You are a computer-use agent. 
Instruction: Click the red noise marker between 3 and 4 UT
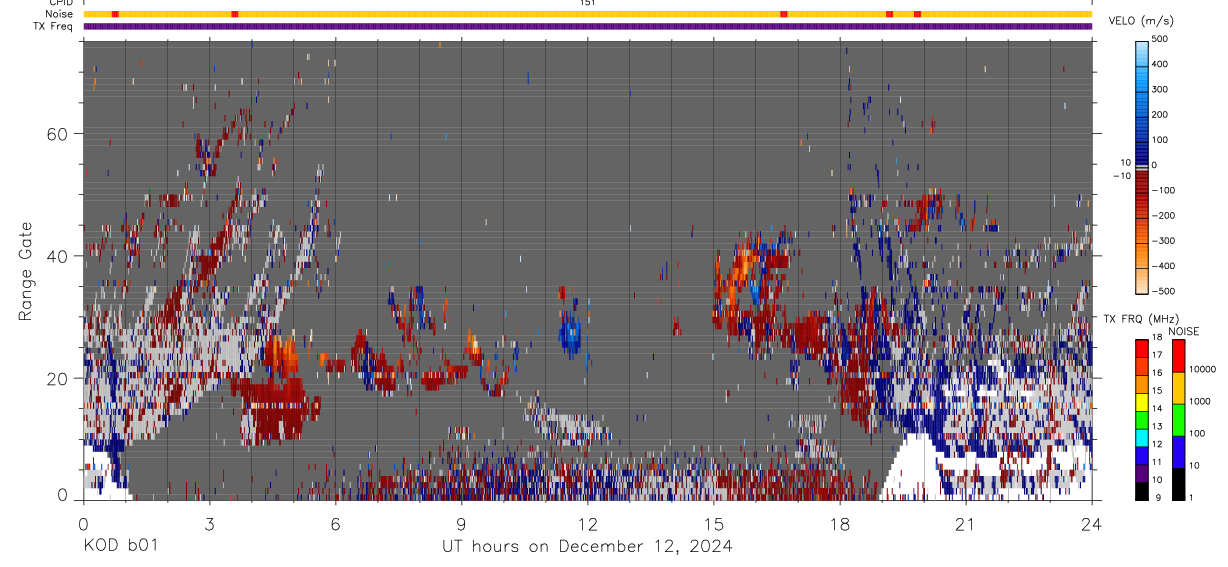coord(234,14)
